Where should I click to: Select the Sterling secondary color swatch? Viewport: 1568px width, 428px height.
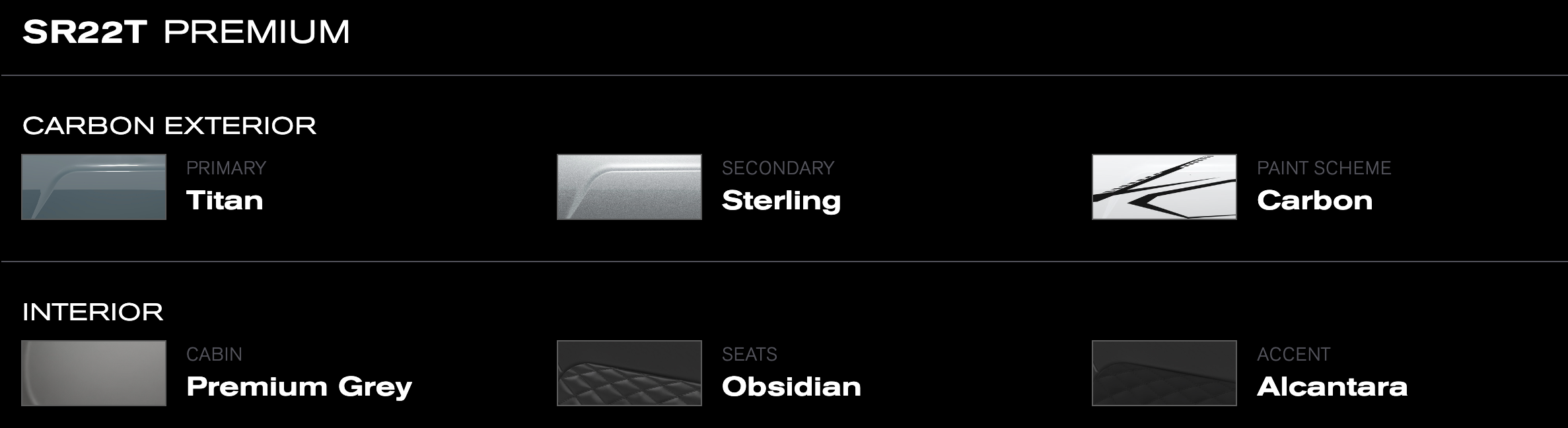click(x=629, y=187)
